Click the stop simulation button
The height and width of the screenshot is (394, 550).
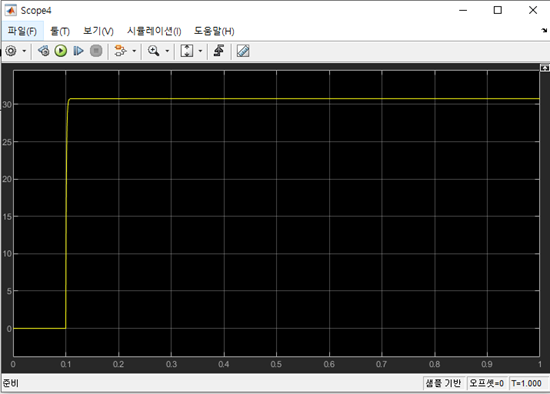[x=96, y=51]
